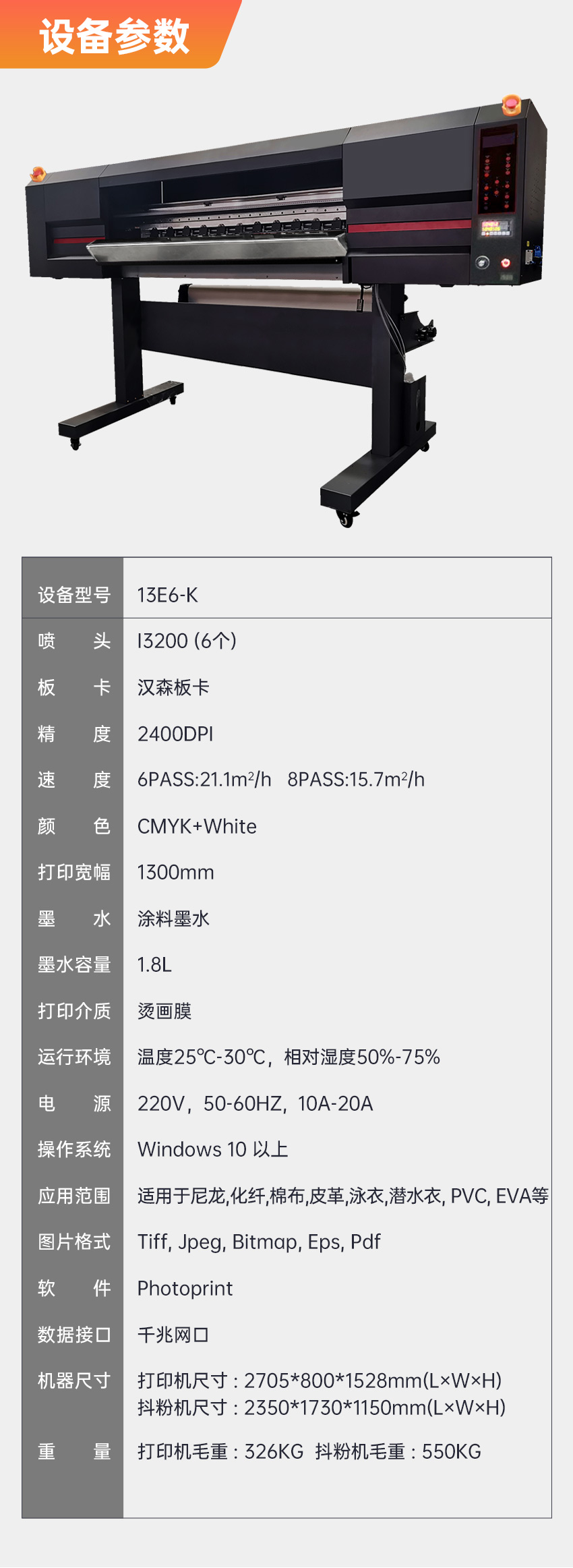Click the left caster wheel of the printer stand
Image resolution: width=573 pixels, height=1568 pixels.
(75, 443)
